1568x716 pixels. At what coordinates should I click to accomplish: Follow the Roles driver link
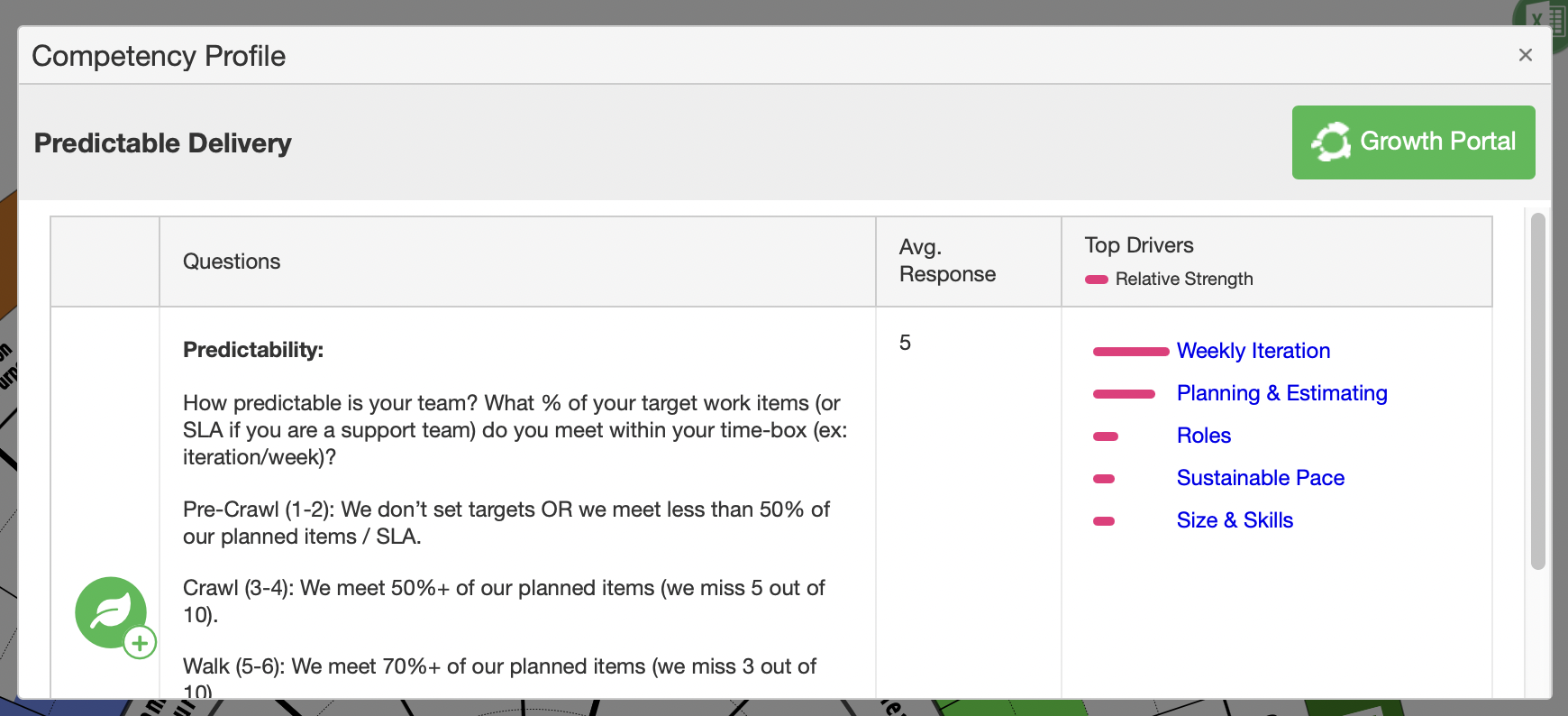(x=1204, y=436)
